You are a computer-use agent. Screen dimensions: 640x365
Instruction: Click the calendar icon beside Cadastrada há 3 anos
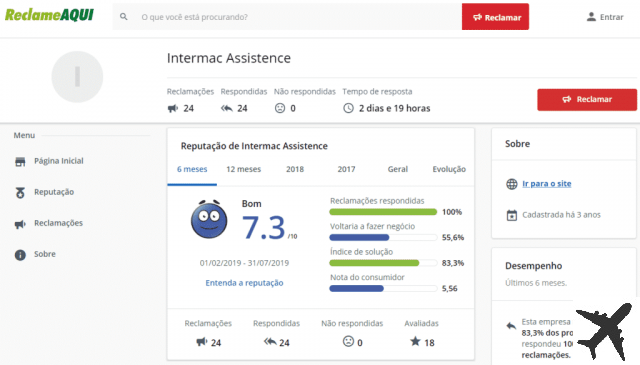(512, 215)
